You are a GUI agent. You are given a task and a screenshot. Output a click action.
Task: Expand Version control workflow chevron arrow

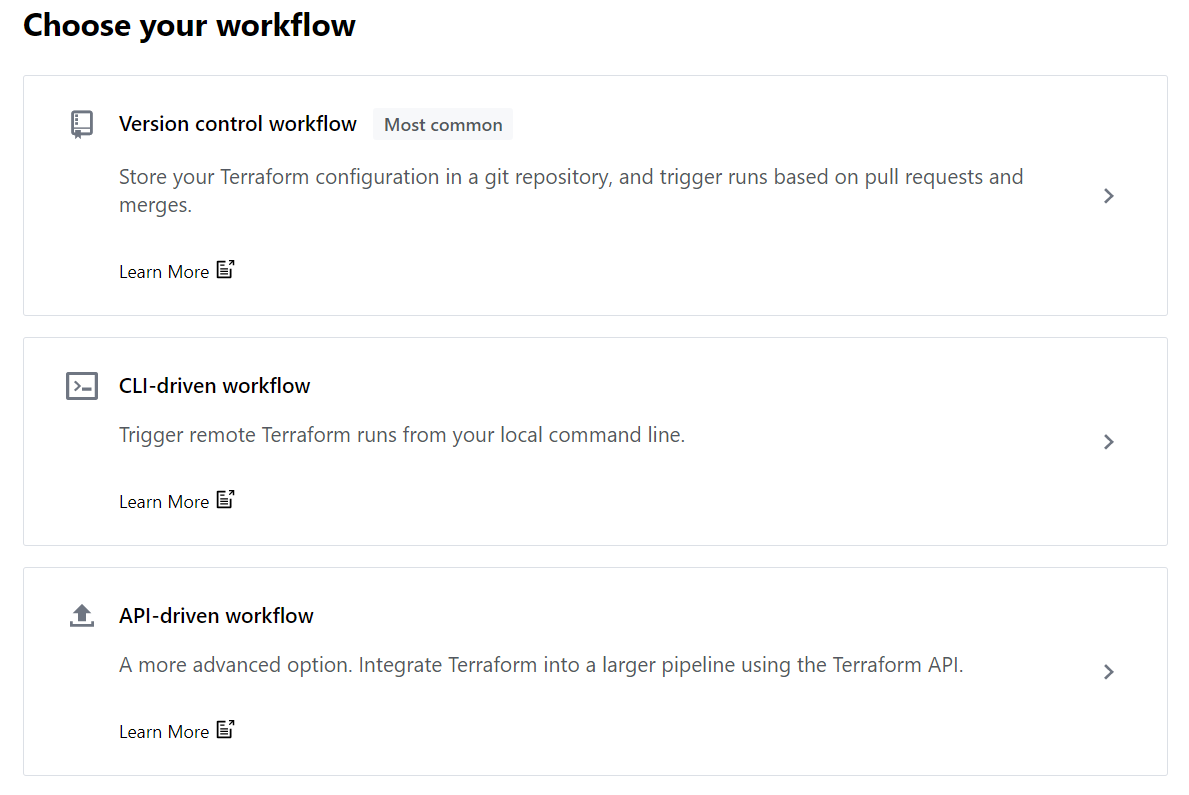(x=1108, y=196)
